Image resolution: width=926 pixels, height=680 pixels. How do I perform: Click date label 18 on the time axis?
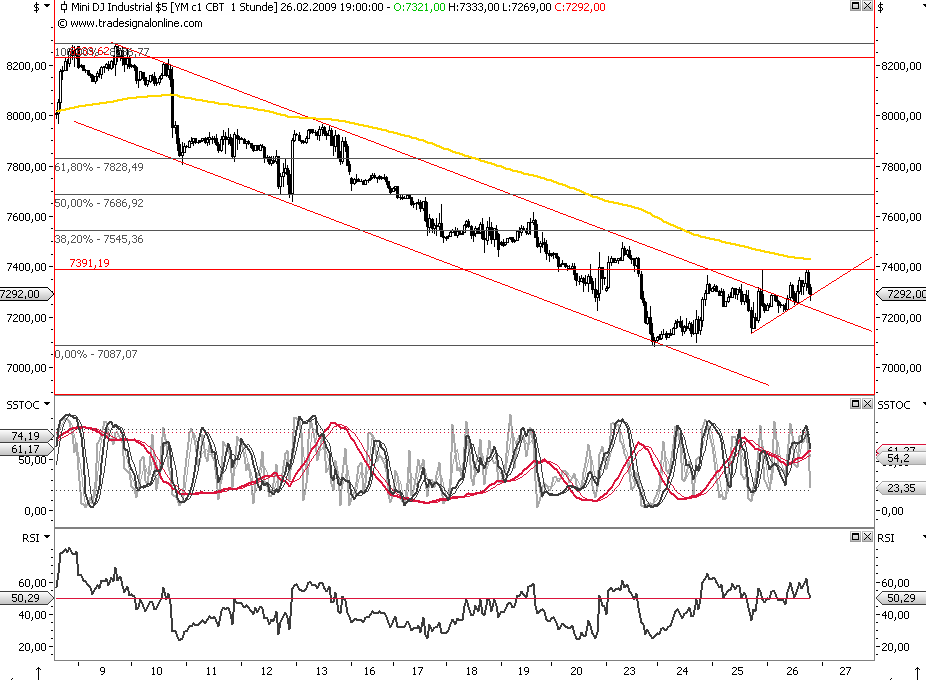click(471, 671)
